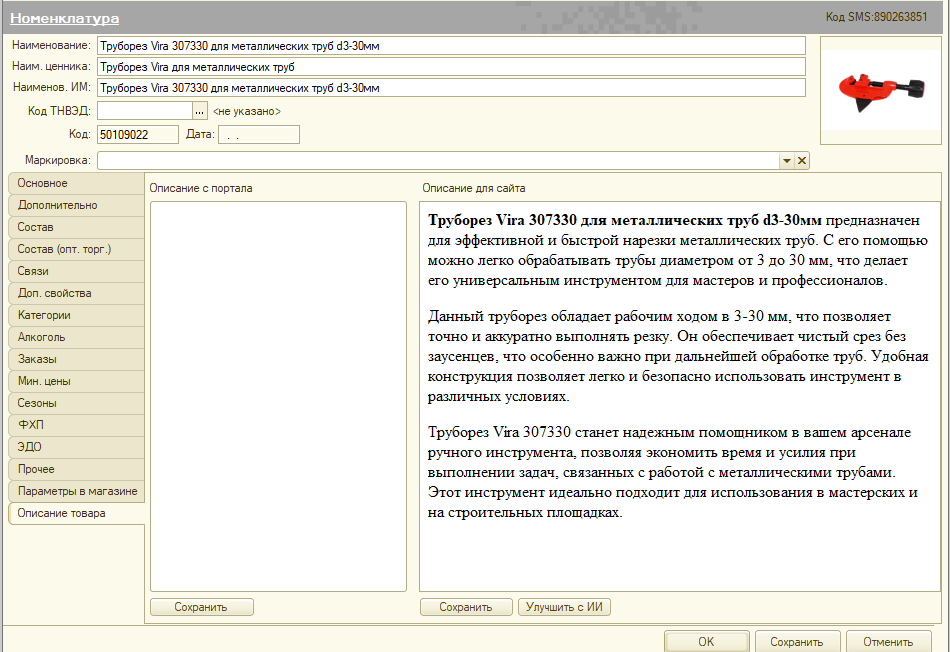Select Параметры в магазине tab
The width and height of the screenshot is (950, 652).
click(x=76, y=491)
